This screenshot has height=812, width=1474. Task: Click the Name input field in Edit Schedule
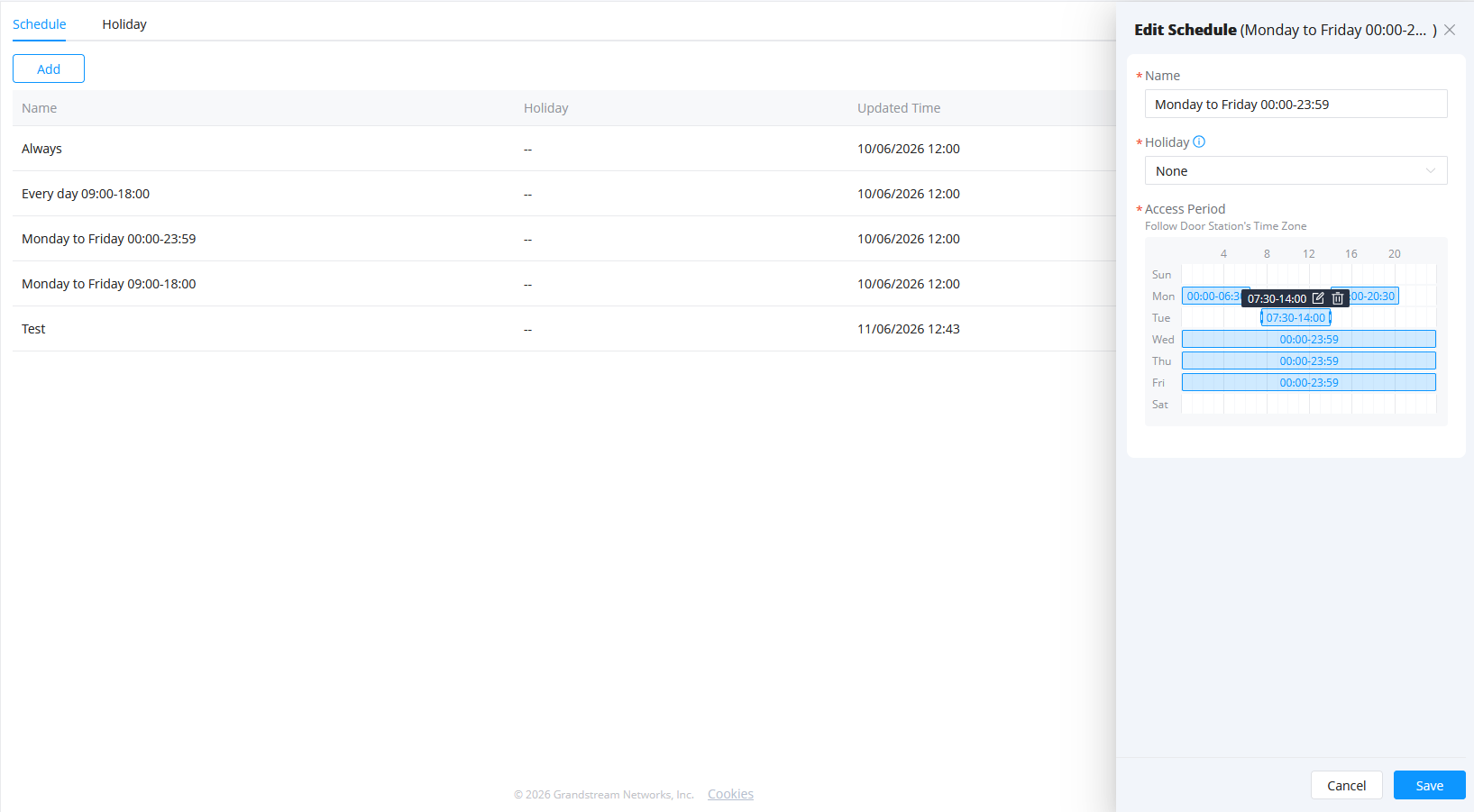click(1296, 104)
